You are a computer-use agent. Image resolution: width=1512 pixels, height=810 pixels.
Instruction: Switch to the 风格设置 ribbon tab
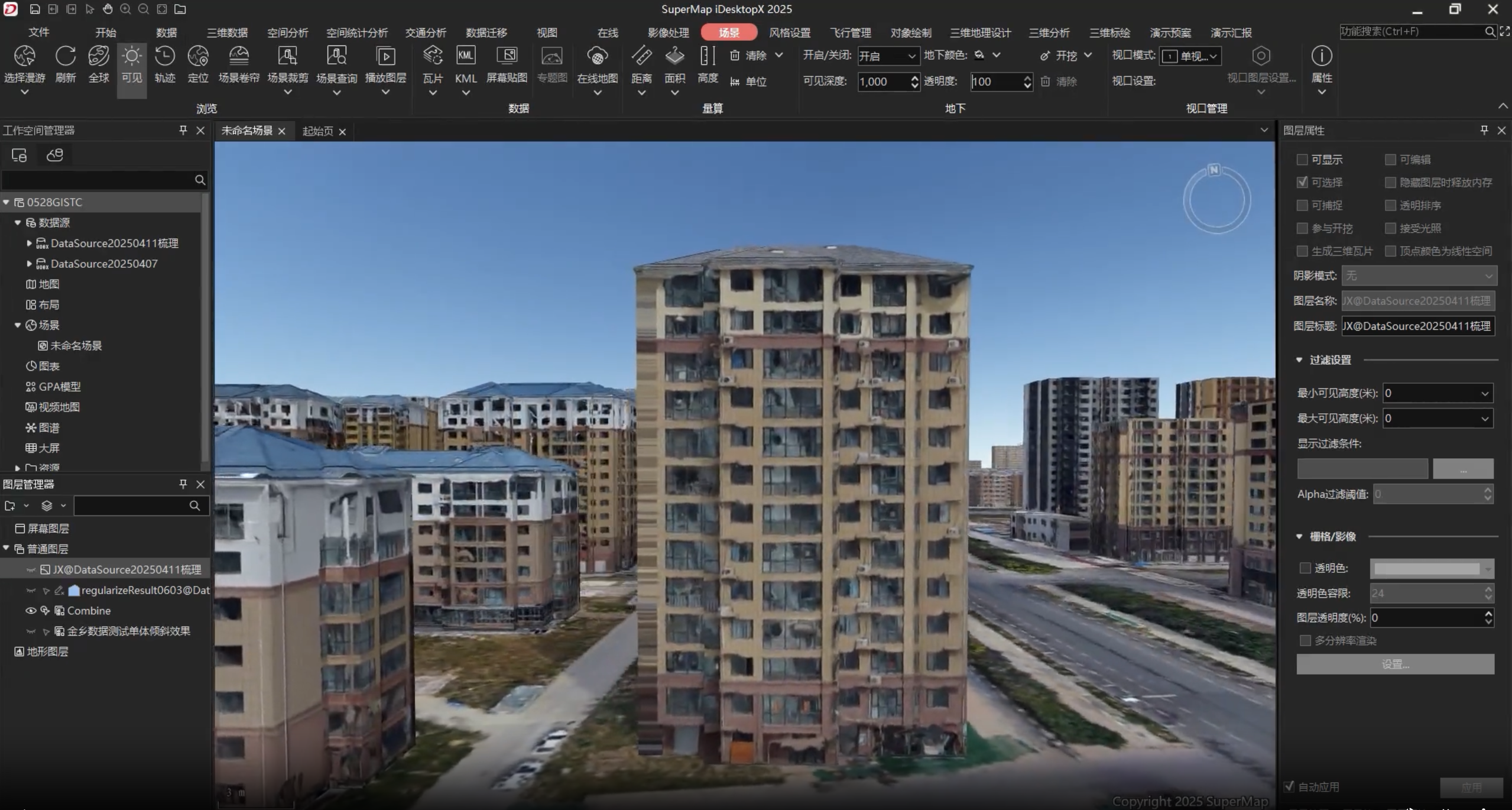pos(790,33)
